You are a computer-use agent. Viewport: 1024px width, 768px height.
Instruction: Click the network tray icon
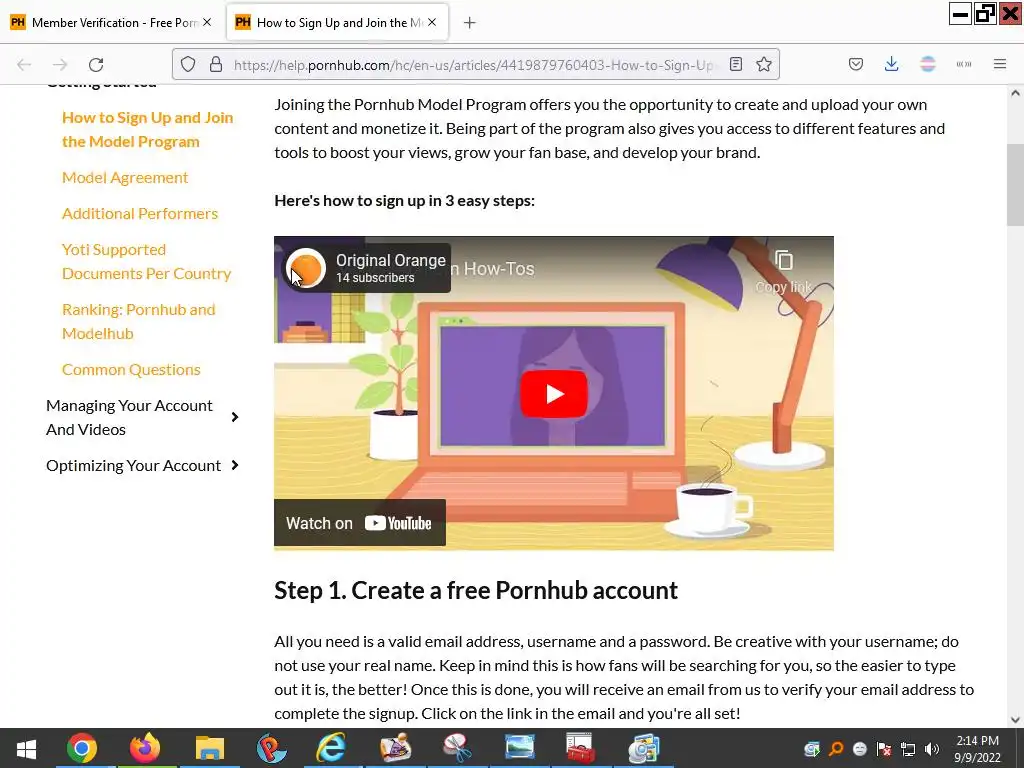(x=908, y=749)
